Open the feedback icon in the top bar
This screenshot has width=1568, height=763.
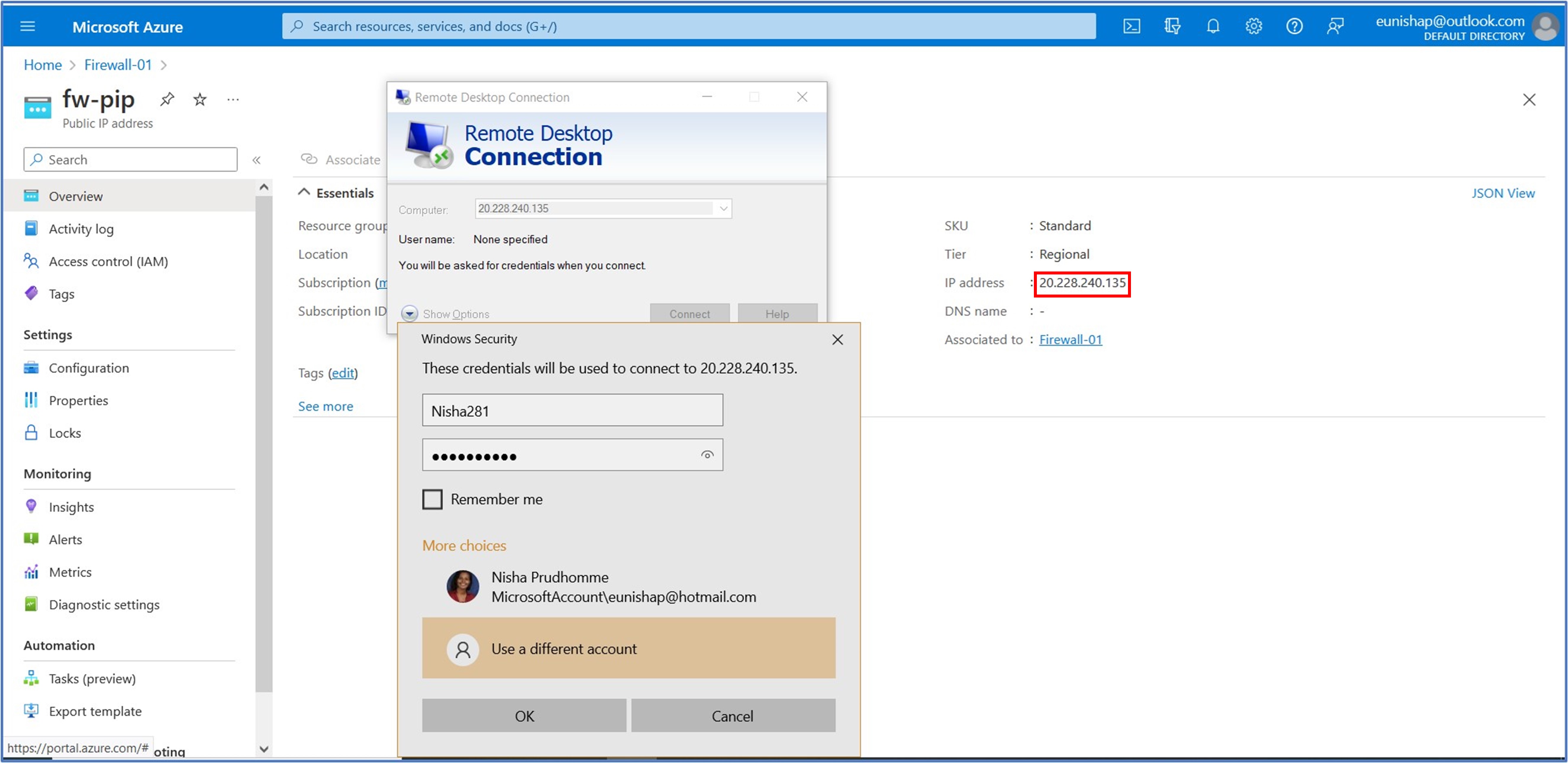1335,25
